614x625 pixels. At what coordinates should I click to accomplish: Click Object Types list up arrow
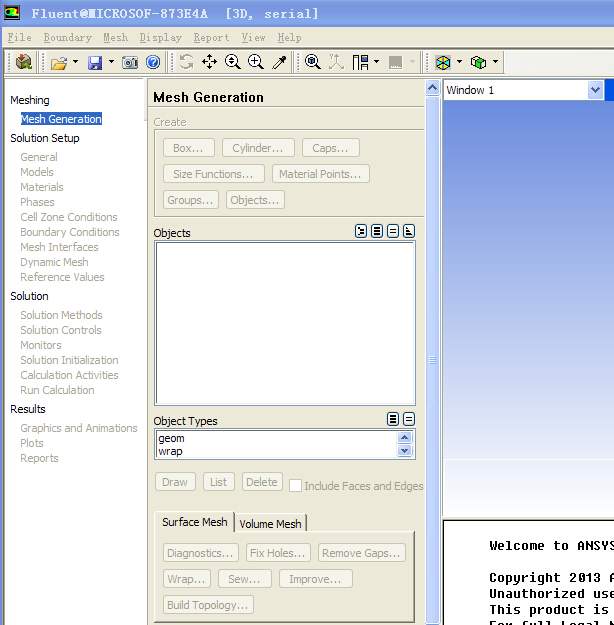click(x=404, y=438)
